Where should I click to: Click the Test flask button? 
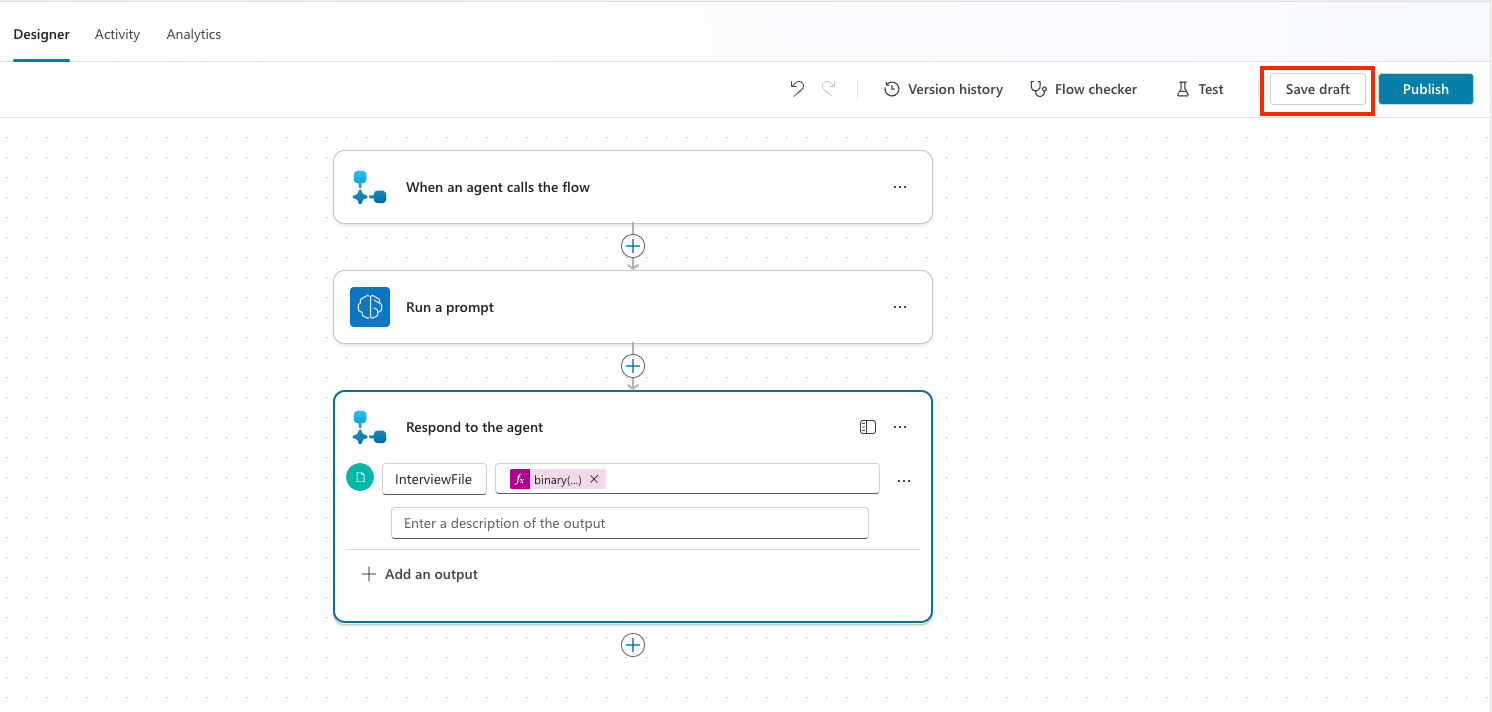(x=1200, y=89)
